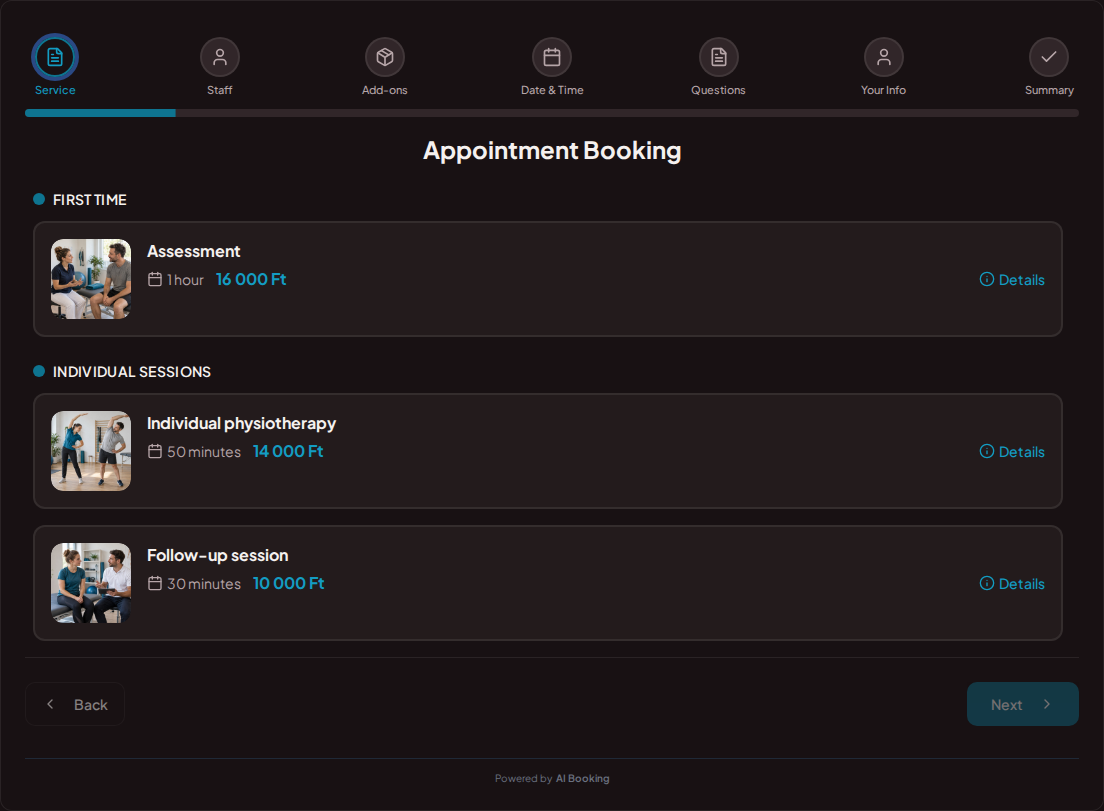Image resolution: width=1104 pixels, height=811 pixels.
Task: Click the Assessment duration calendar icon
Action: pyautogui.click(x=155, y=279)
